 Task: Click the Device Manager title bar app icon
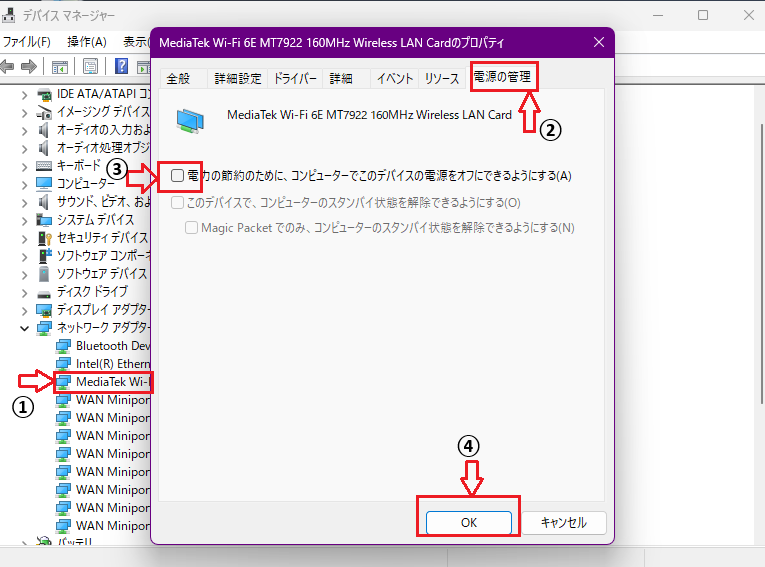pyautogui.click(x=8, y=16)
